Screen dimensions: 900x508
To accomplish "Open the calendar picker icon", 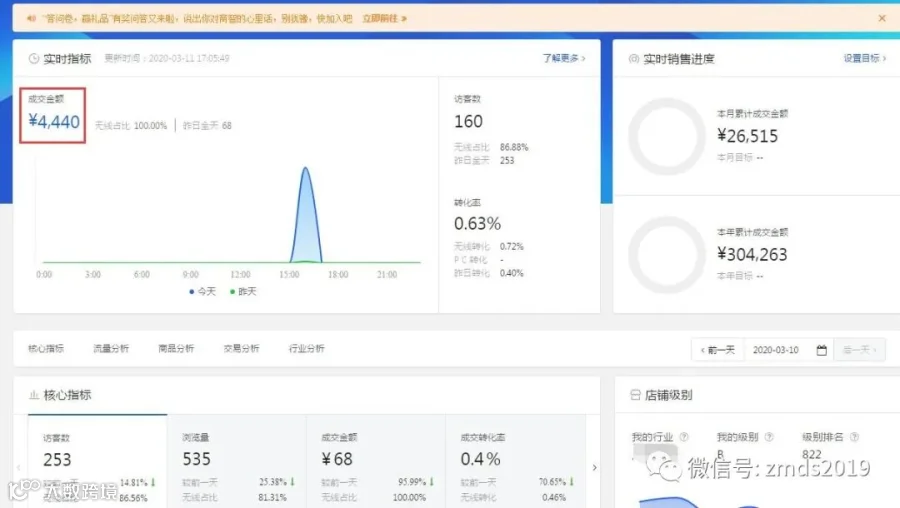I will [x=821, y=350].
